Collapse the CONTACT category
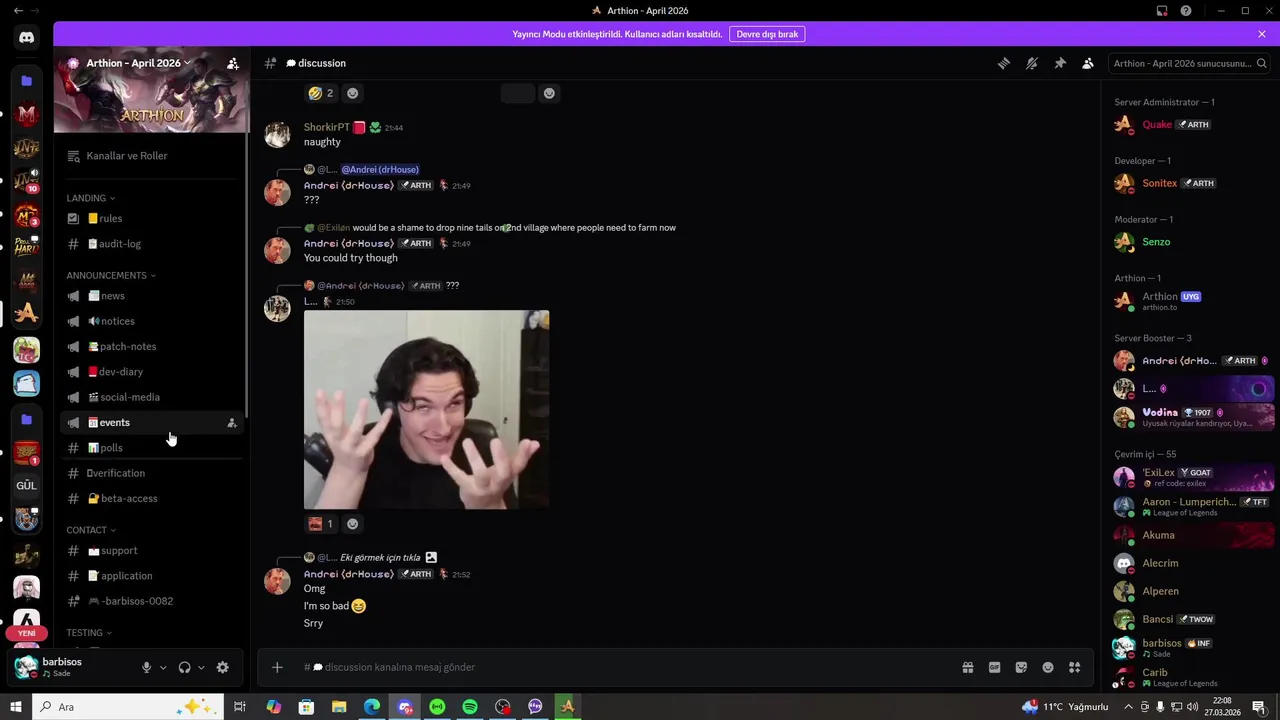Viewport: 1280px width, 720px height. pos(91,530)
